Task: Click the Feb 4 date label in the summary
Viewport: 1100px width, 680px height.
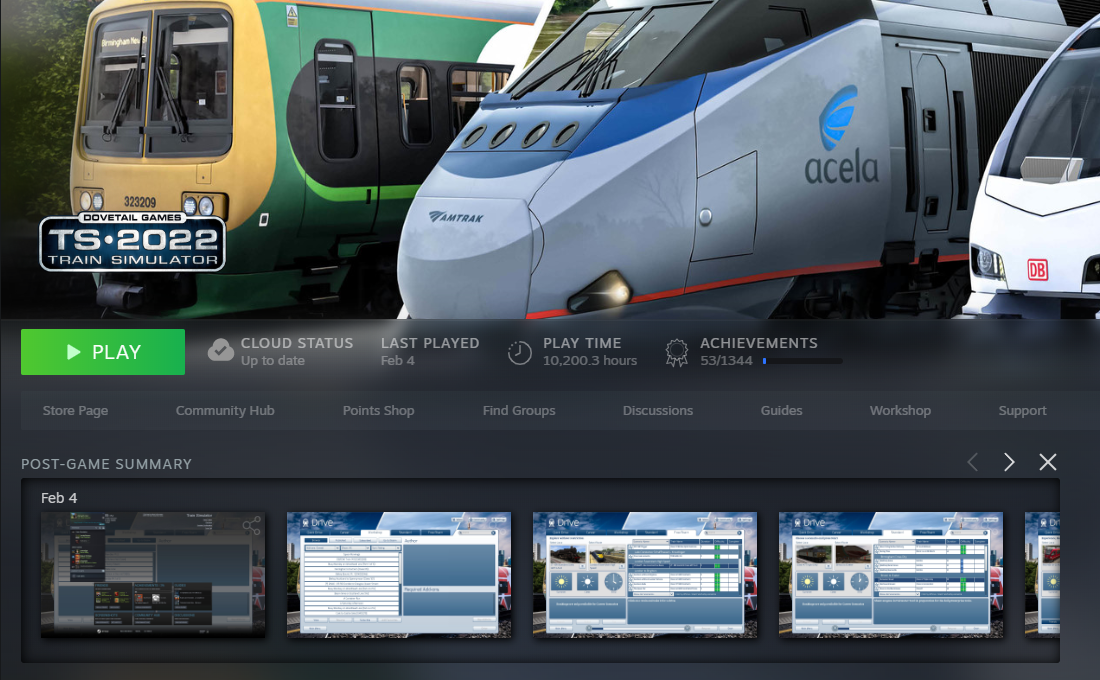Action: point(59,498)
